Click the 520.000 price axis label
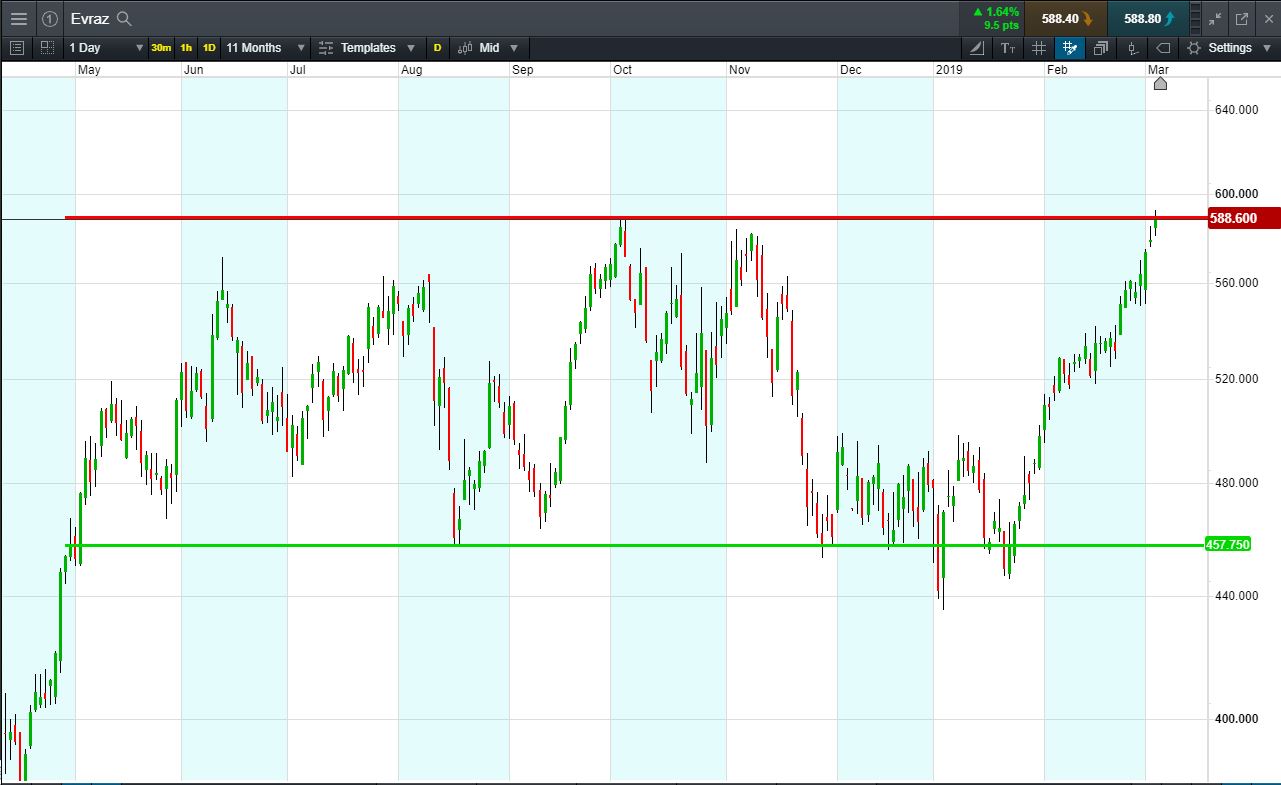Screen dimensions: 1281x785 (1236, 379)
